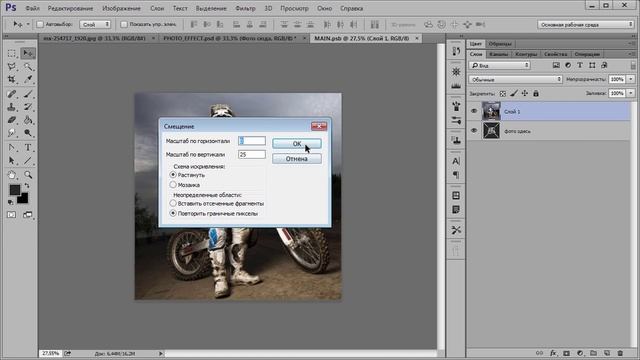Add a layer mask
This screenshot has height=360, width=640.
(x=567, y=353)
